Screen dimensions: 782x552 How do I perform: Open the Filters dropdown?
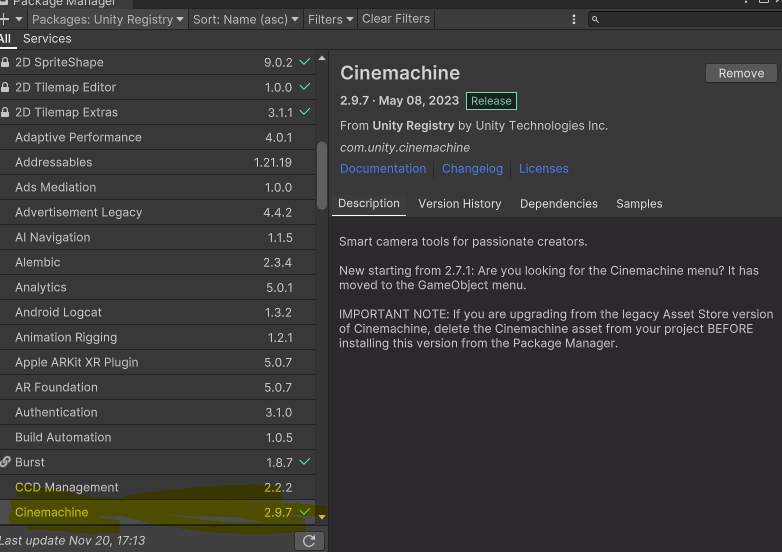(330, 19)
